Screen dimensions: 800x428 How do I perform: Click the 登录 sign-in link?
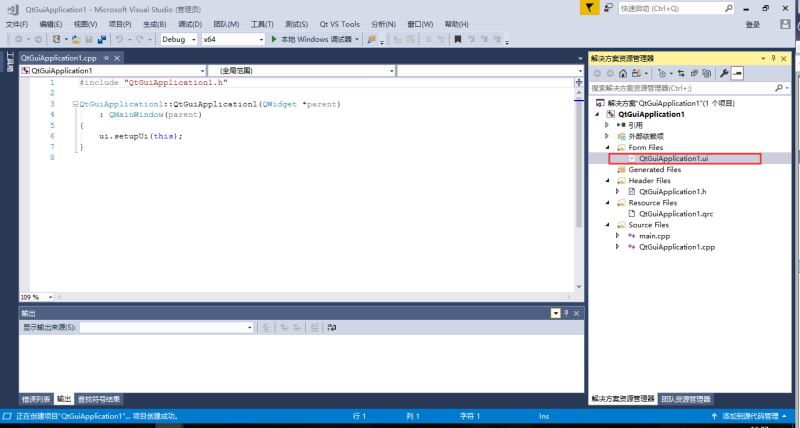(x=752, y=24)
